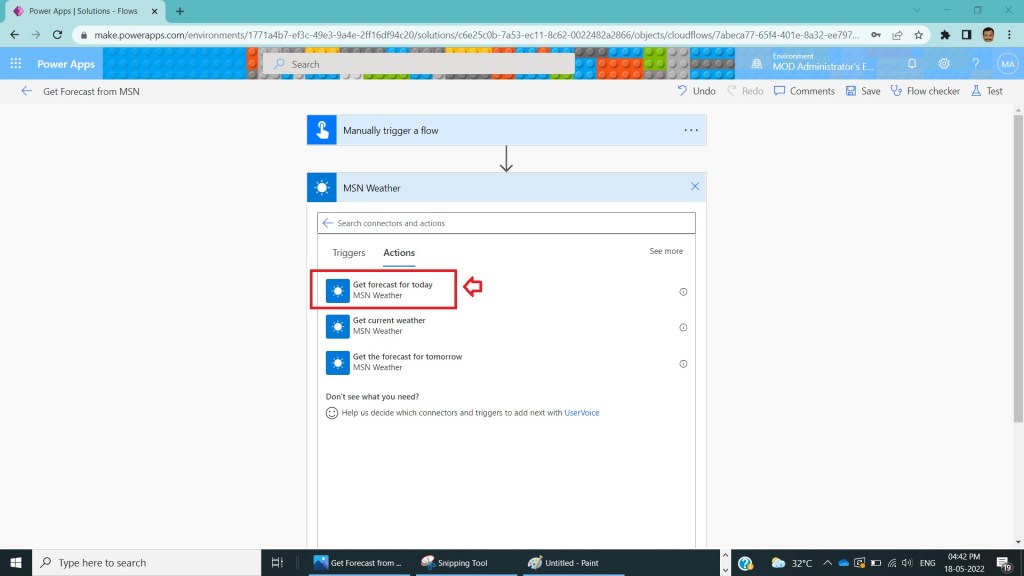The height and width of the screenshot is (576, 1024).
Task: Select the Actions tab
Action: pyautogui.click(x=399, y=253)
